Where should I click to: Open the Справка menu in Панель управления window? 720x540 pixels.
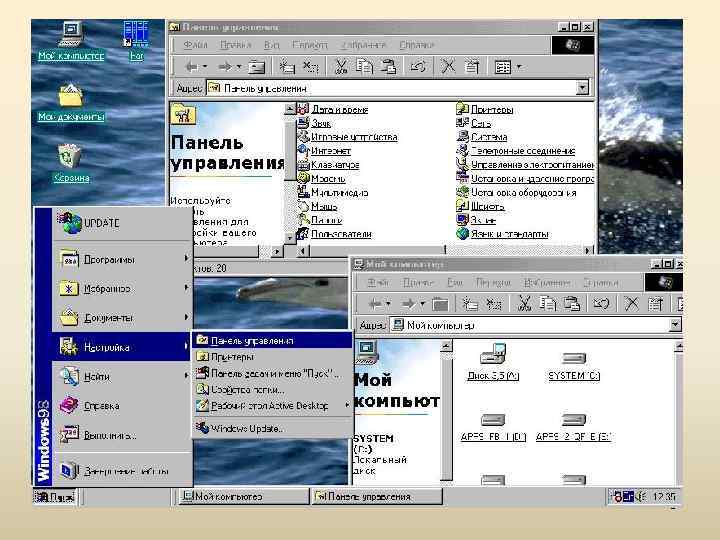pyautogui.click(x=416, y=45)
